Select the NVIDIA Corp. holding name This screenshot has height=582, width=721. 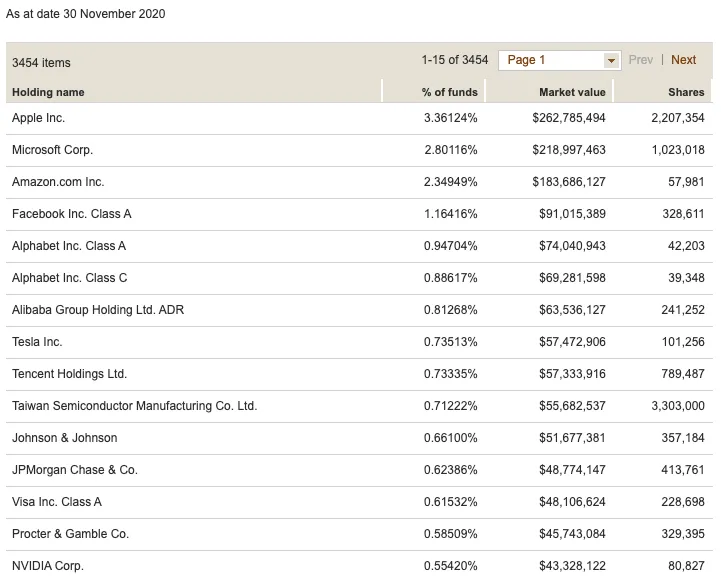coord(48,566)
